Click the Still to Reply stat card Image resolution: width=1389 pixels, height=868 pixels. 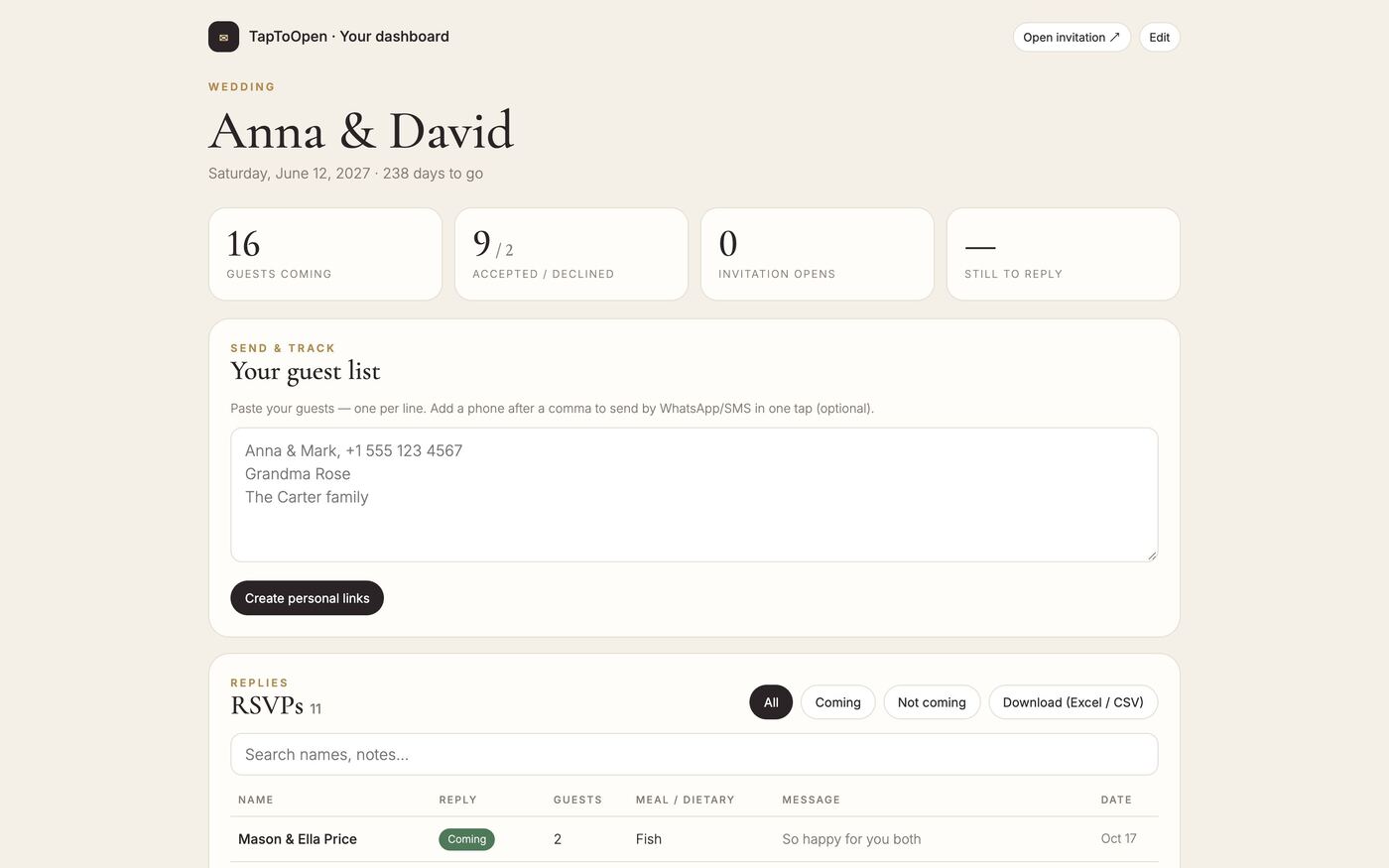pyautogui.click(x=1064, y=254)
